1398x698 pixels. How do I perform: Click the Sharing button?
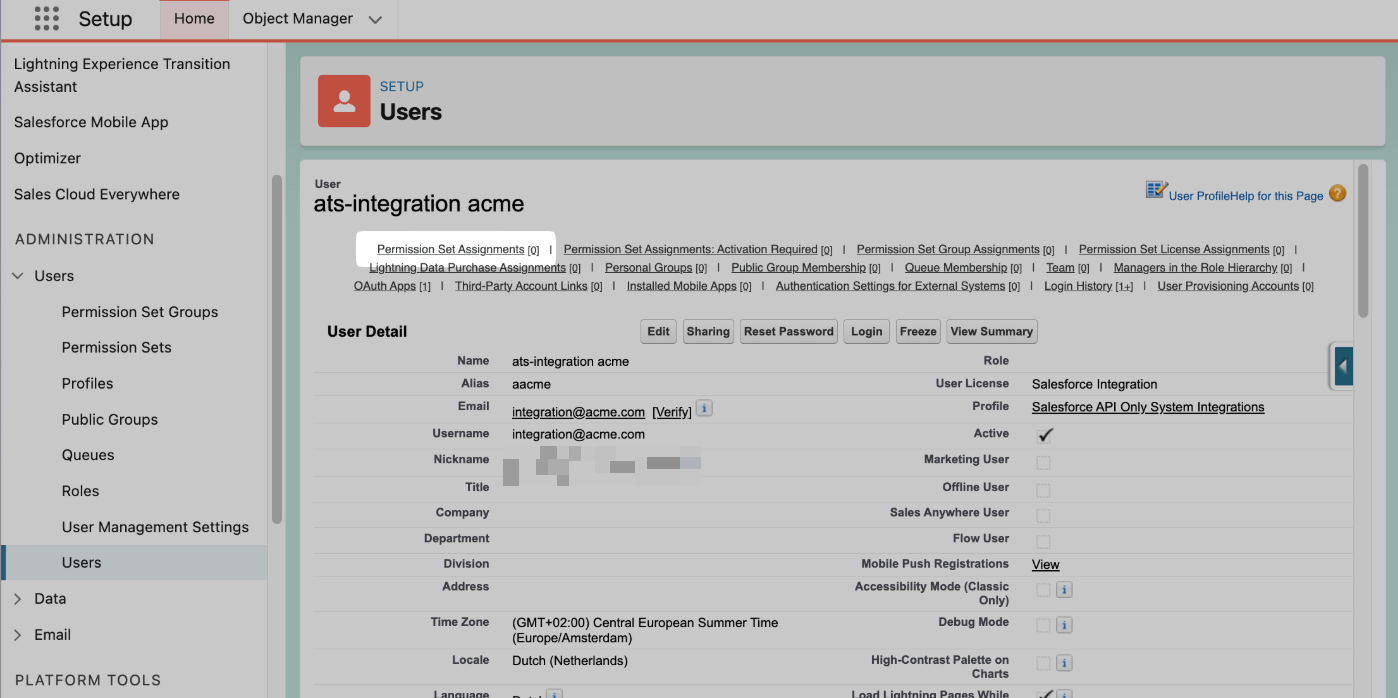coord(708,332)
